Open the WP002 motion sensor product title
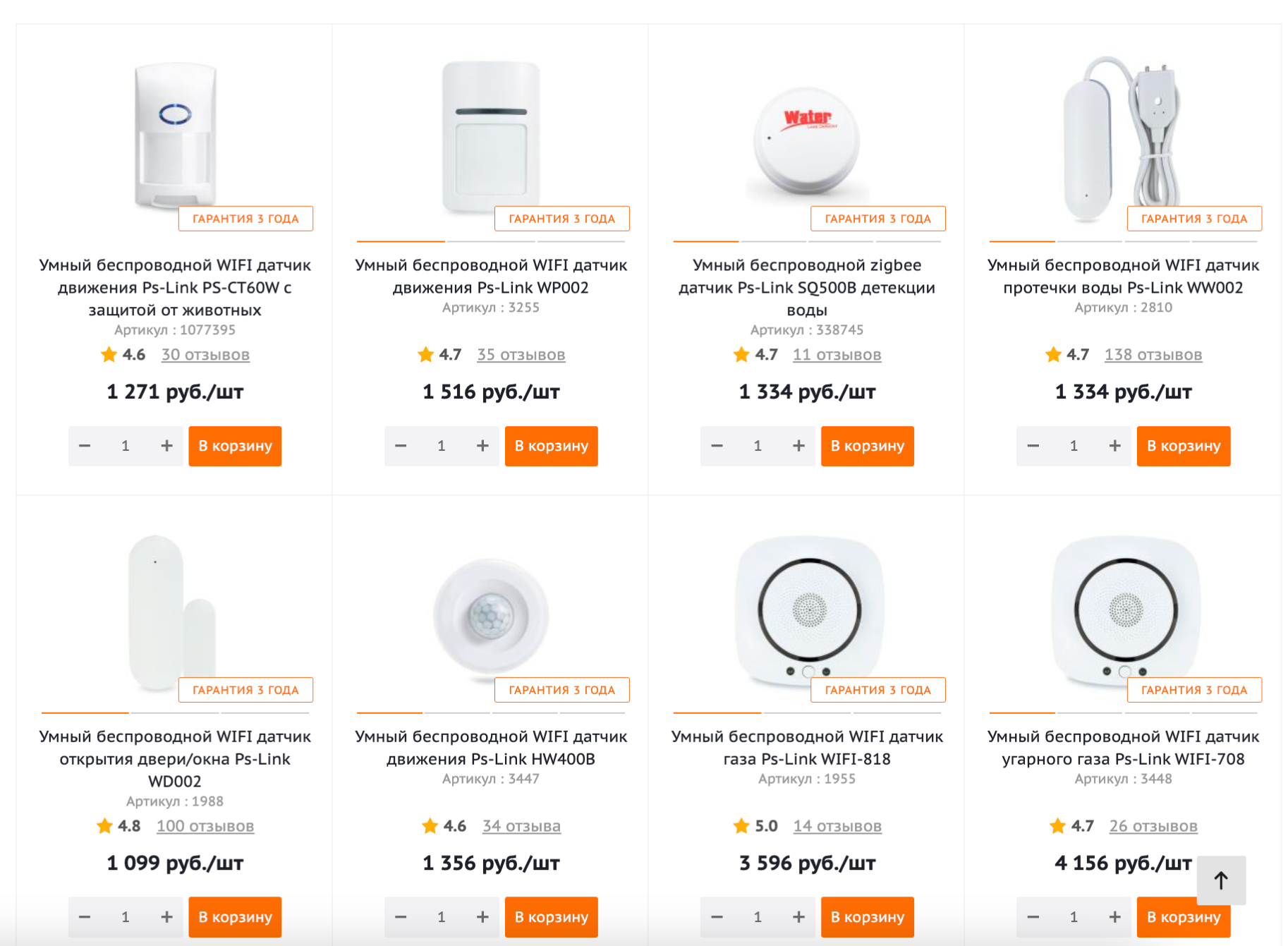This screenshot has height=946, width=1288. [491, 277]
